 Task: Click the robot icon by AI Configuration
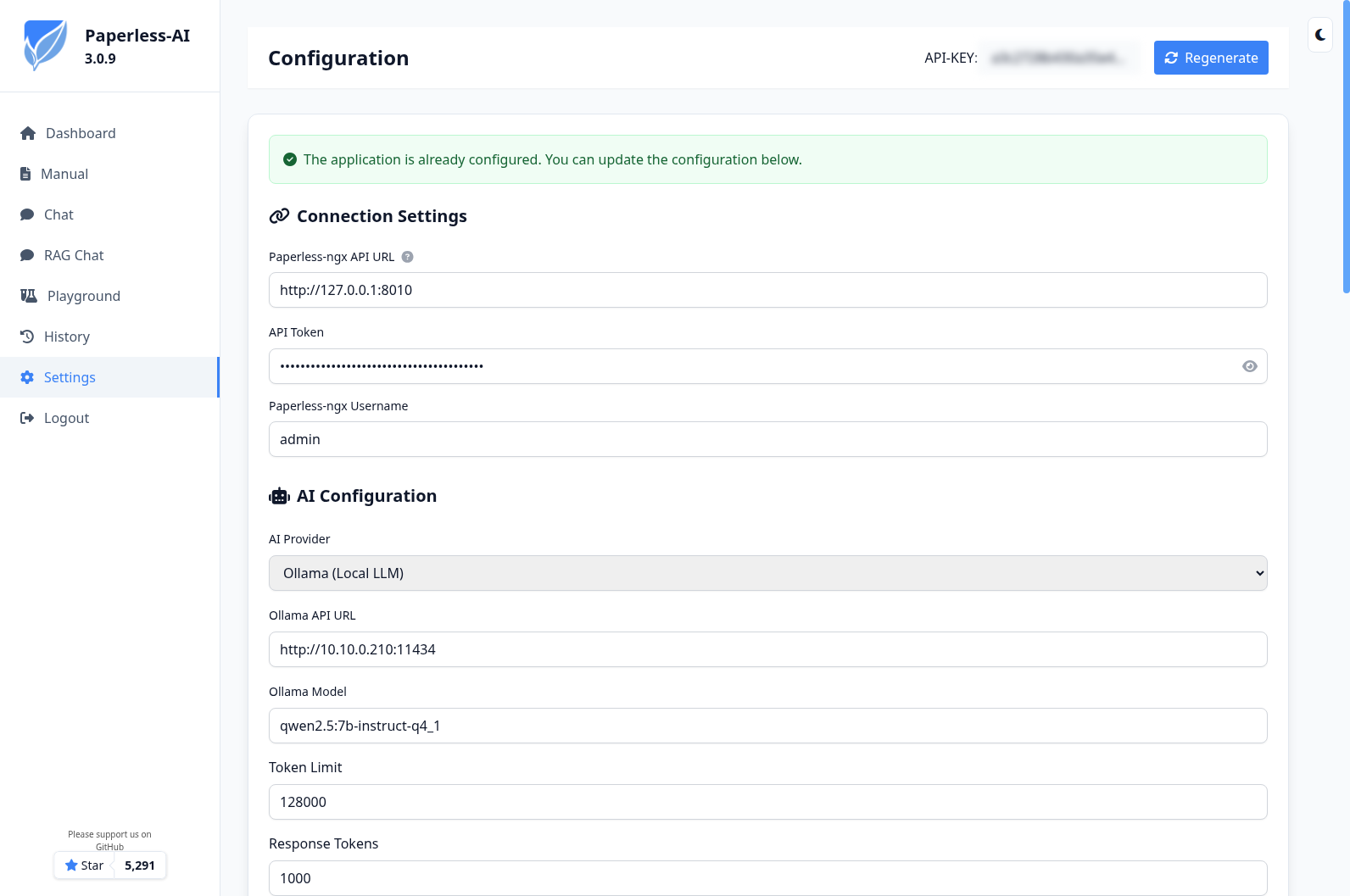(x=279, y=496)
